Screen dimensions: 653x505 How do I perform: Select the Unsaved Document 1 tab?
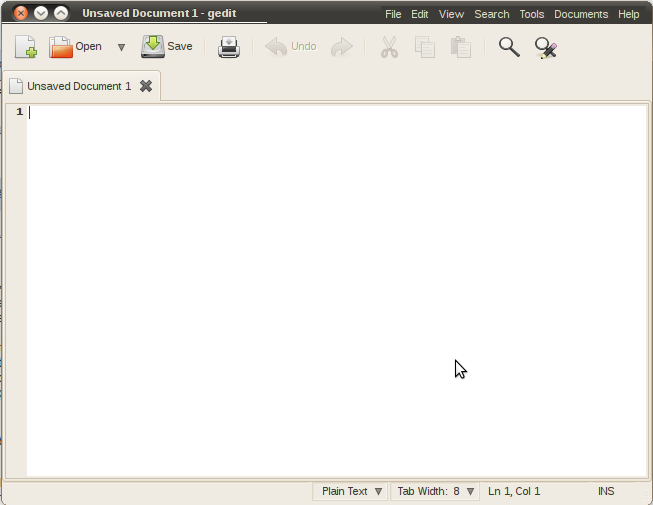click(81, 86)
